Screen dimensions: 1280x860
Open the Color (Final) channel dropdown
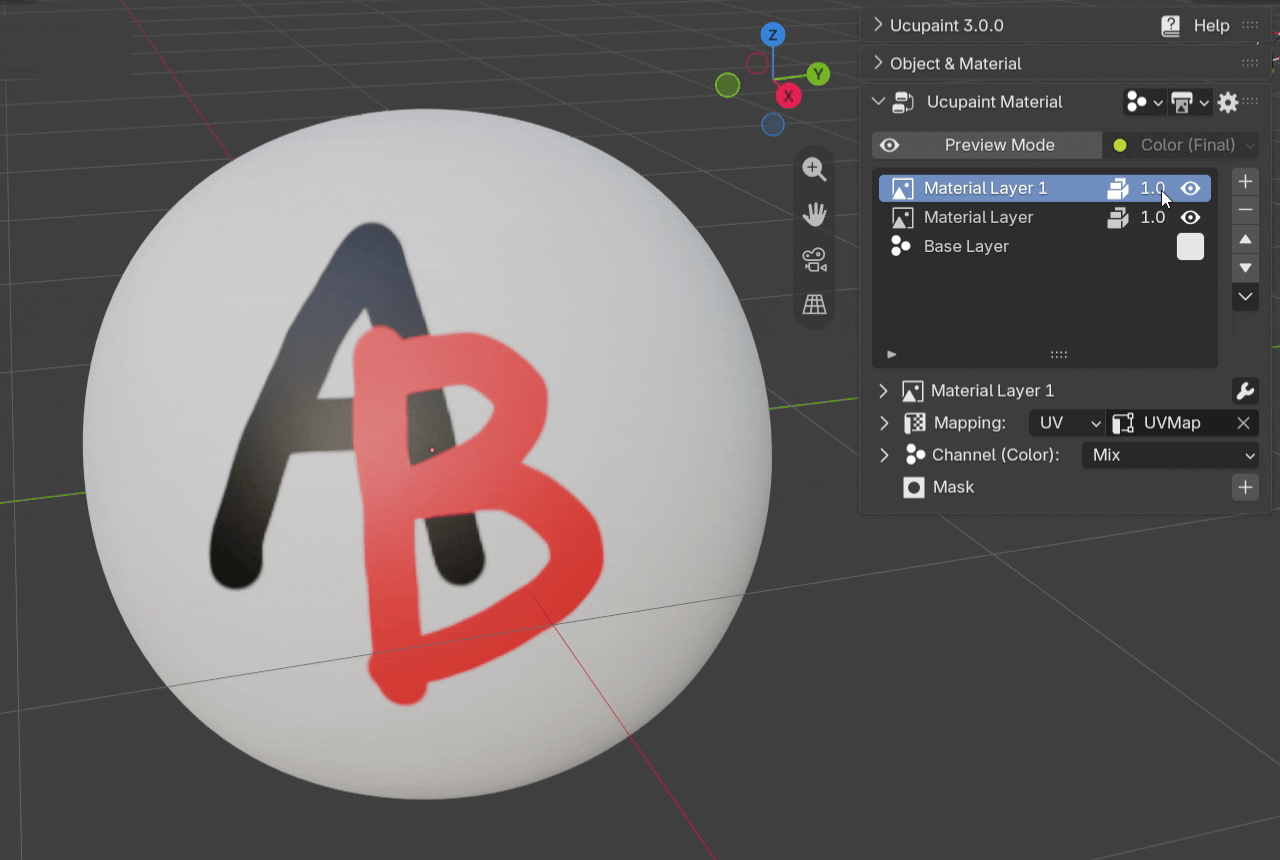(1181, 145)
